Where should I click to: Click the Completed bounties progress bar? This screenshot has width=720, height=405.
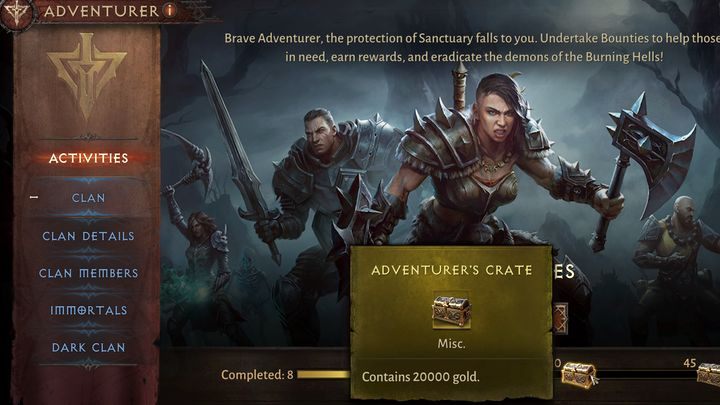pos(324,375)
